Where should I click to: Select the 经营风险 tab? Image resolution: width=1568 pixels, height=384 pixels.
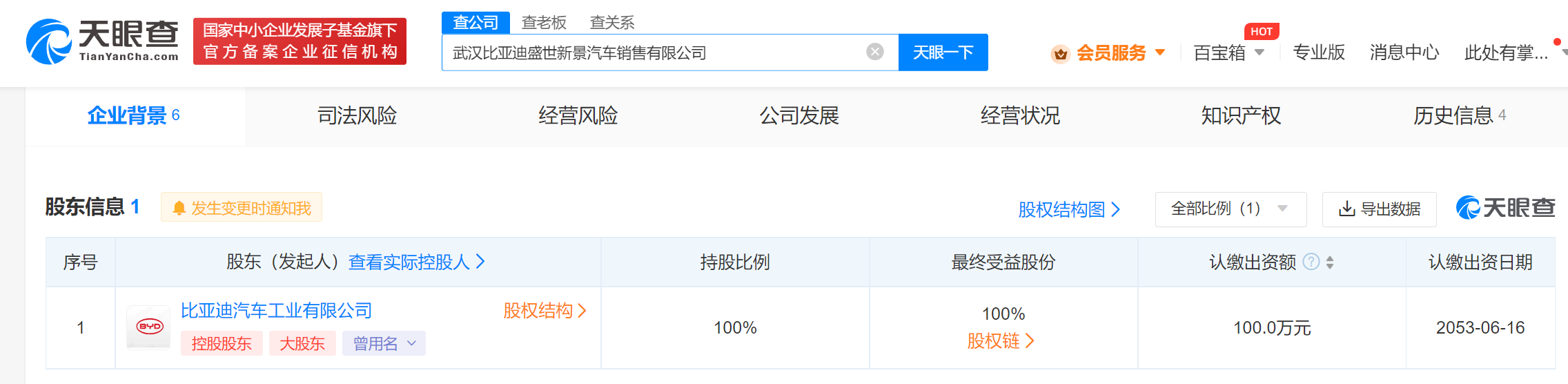click(x=578, y=115)
